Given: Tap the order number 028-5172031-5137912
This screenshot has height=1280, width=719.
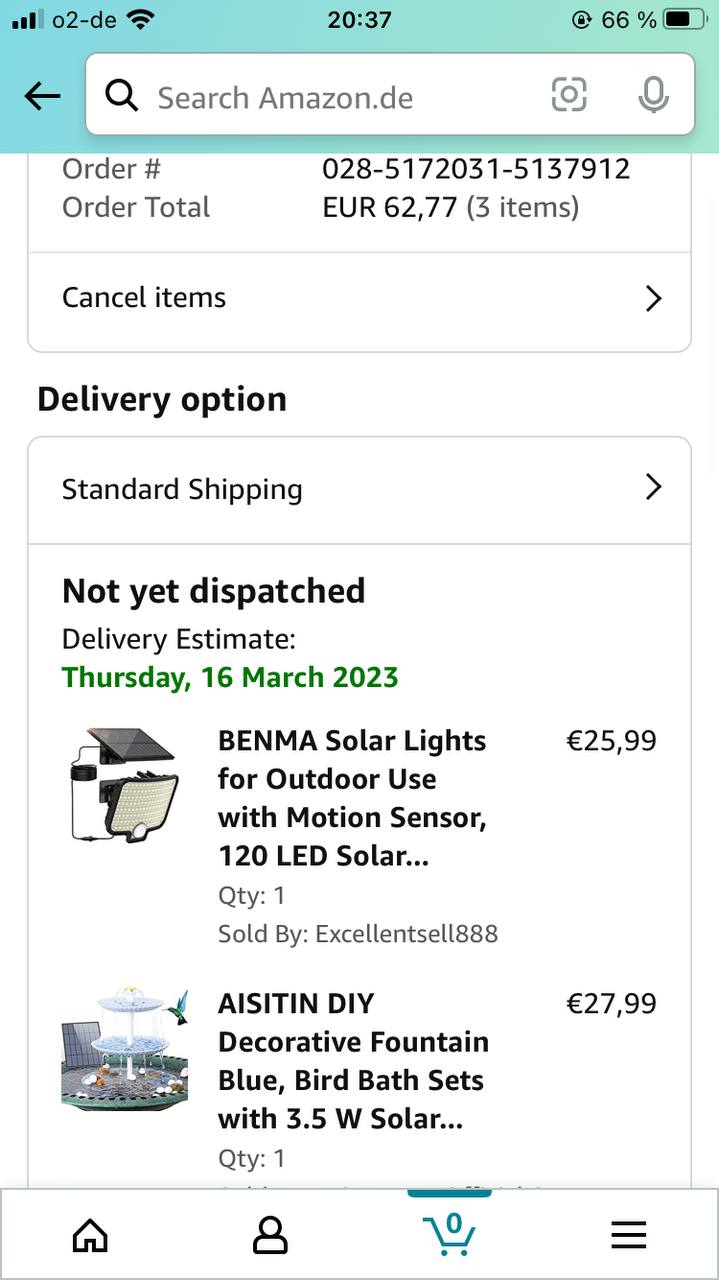Looking at the screenshot, I should click(x=476, y=168).
